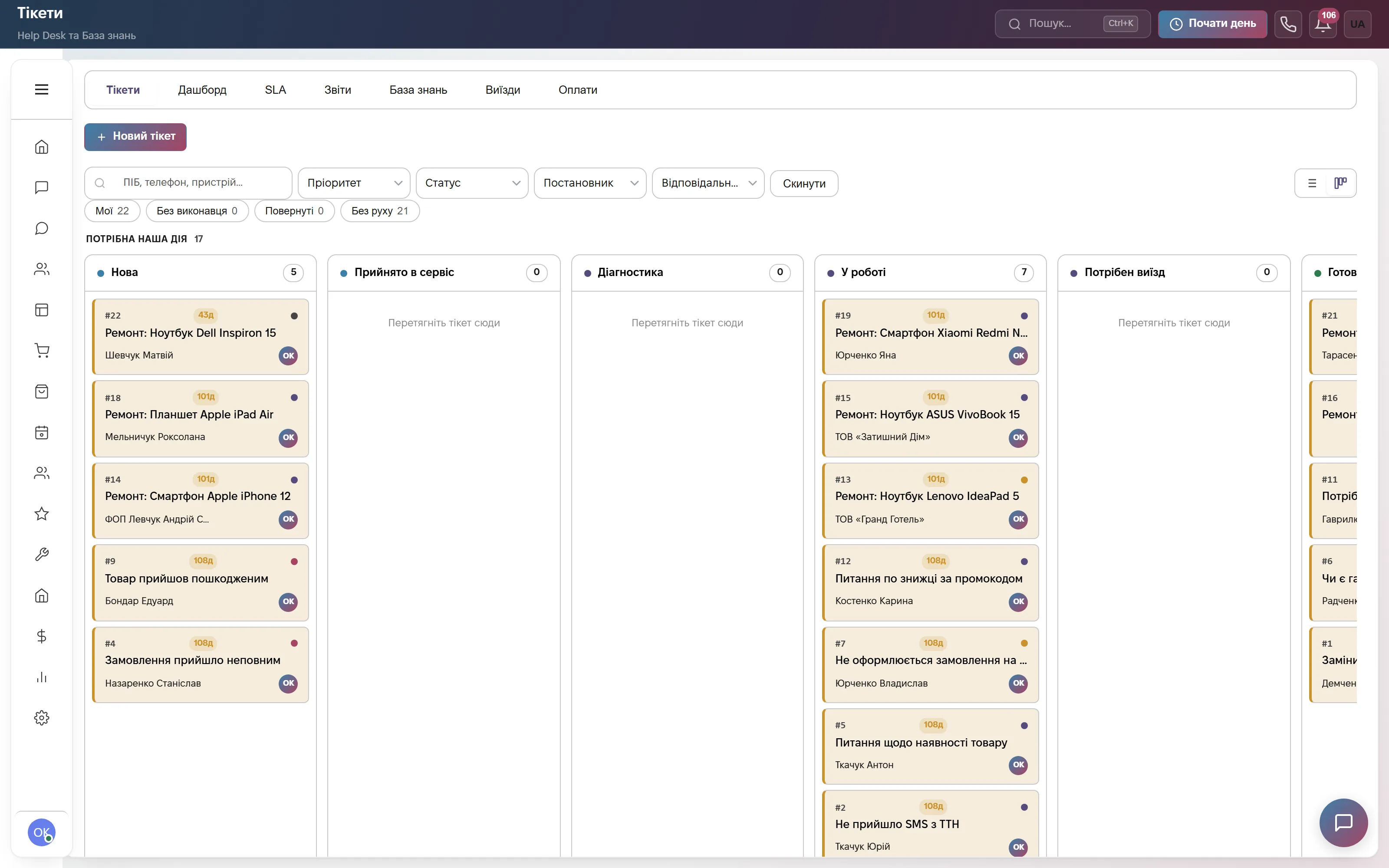Expand the Постановник dropdown
This screenshot has width=1389, height=868.
(590, 183)
